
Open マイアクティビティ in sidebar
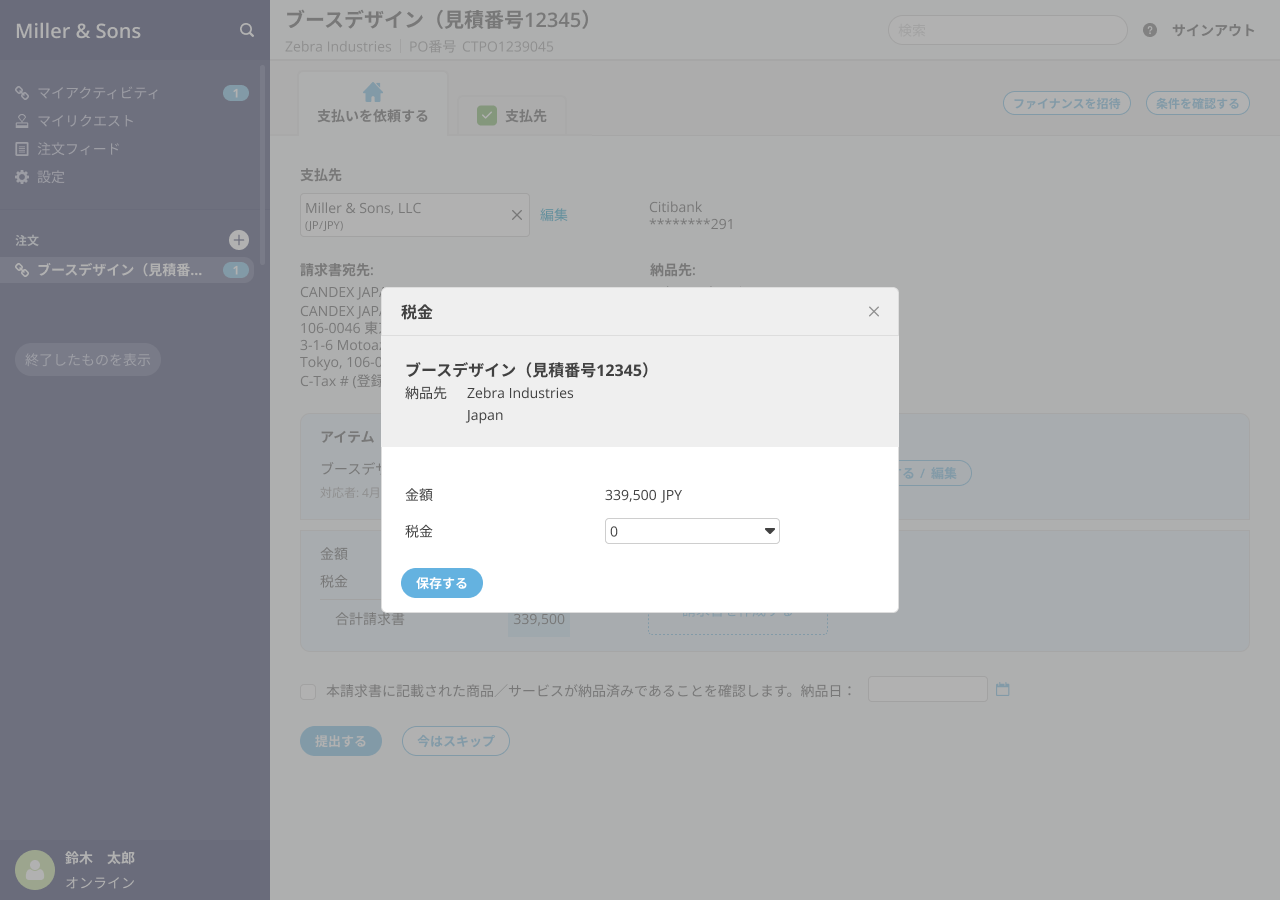click(98, 93)
